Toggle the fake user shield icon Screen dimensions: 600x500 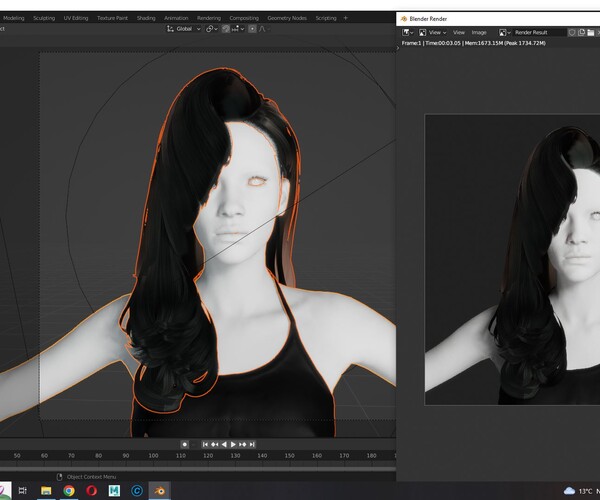pos(572,33)
